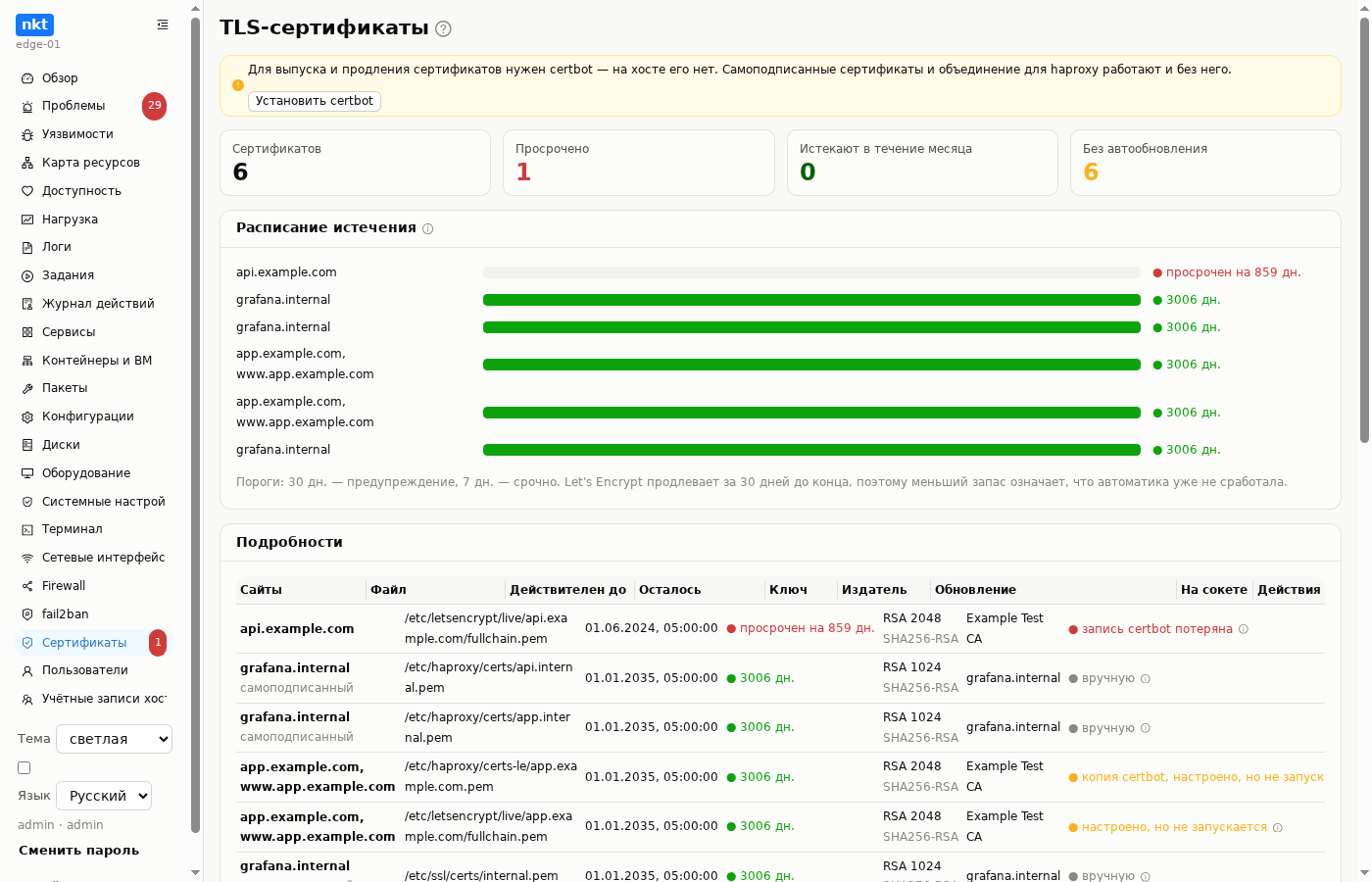Screen dimensions: 1372x882
Task: Click info icon next to запись certbot потеряна
Action: click(1244, 629)
